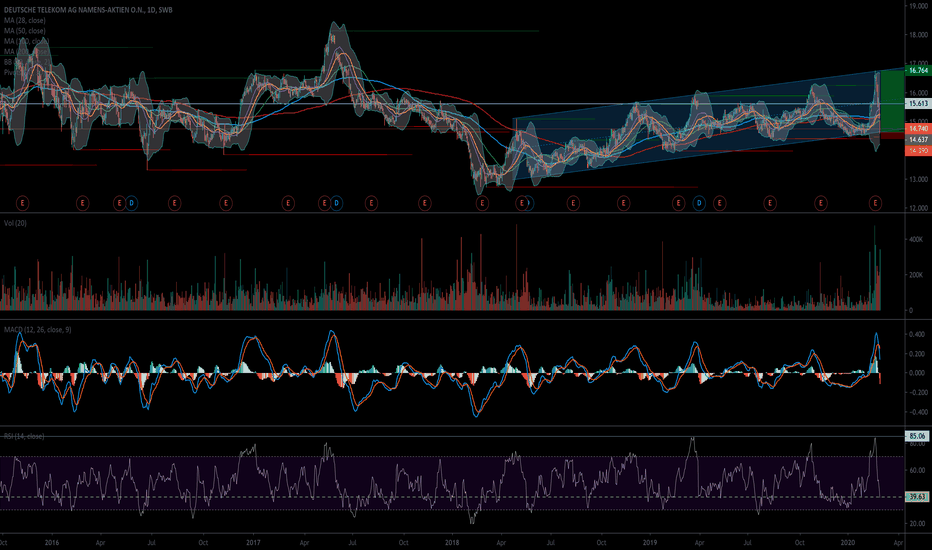The height and width of the screenshot is (550, 932).
Task: Open the earnings marker from May 2019
Action: point(719,203)
